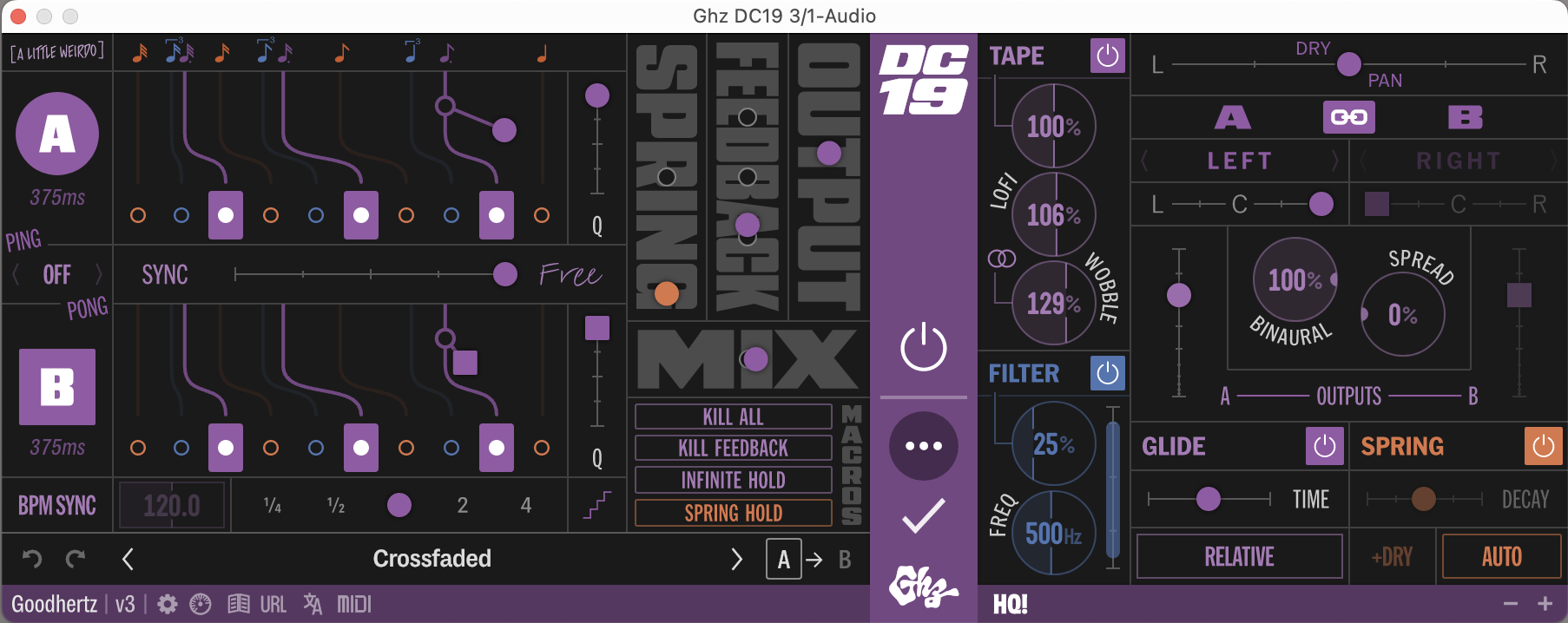1568x623 pixels.
Task: Select the A tab in outputs panel
Action: [1232, 117]
